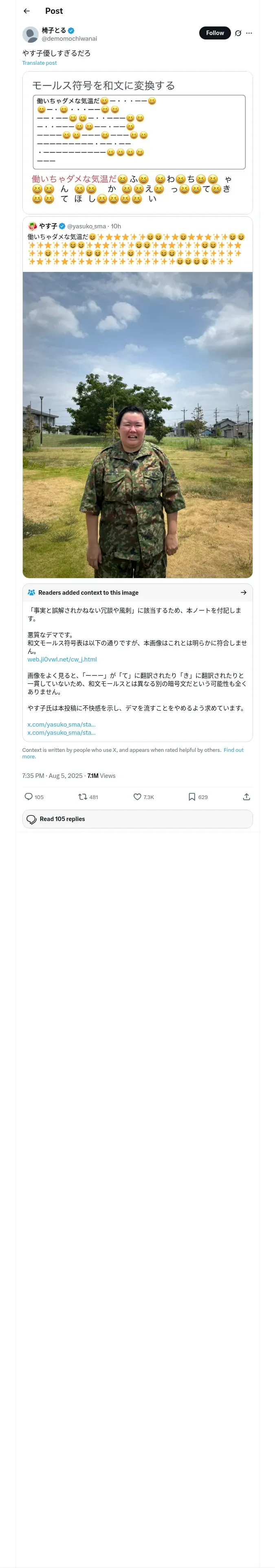Expand Read 105 replies
The width and height of the screenshot is (275, 1568).
point(137,819)
